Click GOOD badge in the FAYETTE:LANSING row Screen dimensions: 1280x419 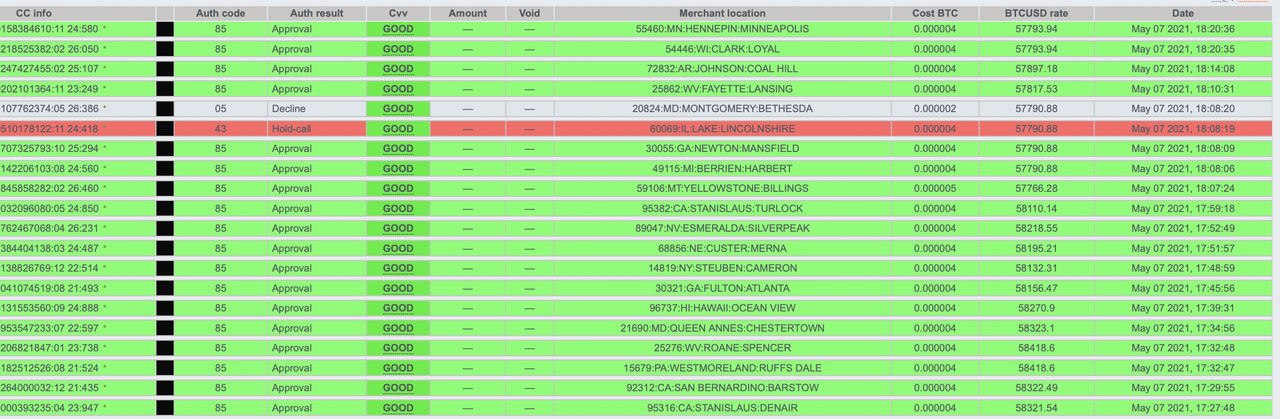398,89
